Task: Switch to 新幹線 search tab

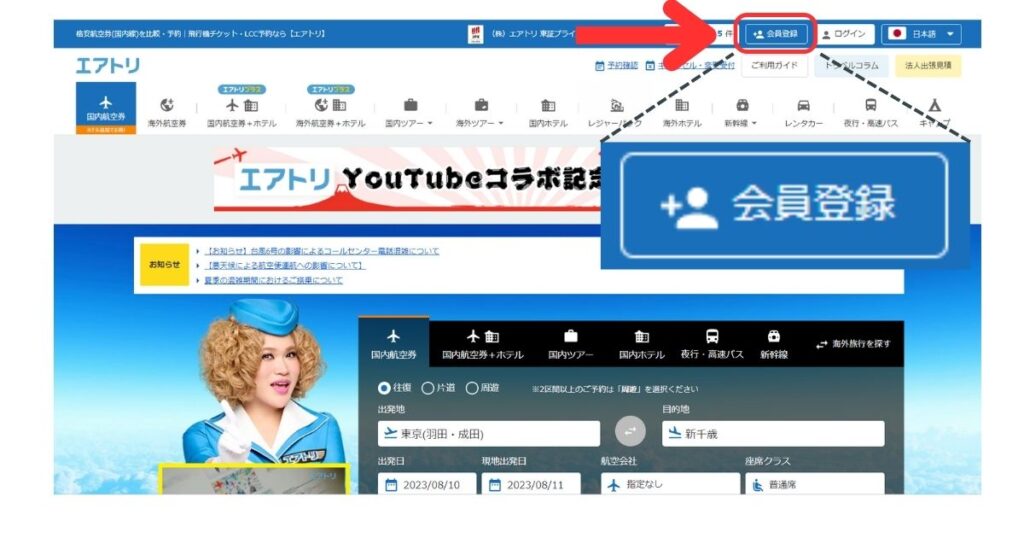Action: click(774, 345)
